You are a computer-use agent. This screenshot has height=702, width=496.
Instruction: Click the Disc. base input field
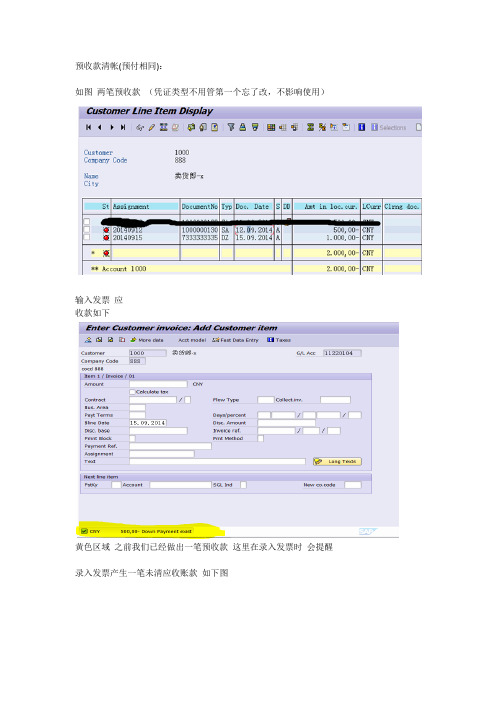coord(158,431)
